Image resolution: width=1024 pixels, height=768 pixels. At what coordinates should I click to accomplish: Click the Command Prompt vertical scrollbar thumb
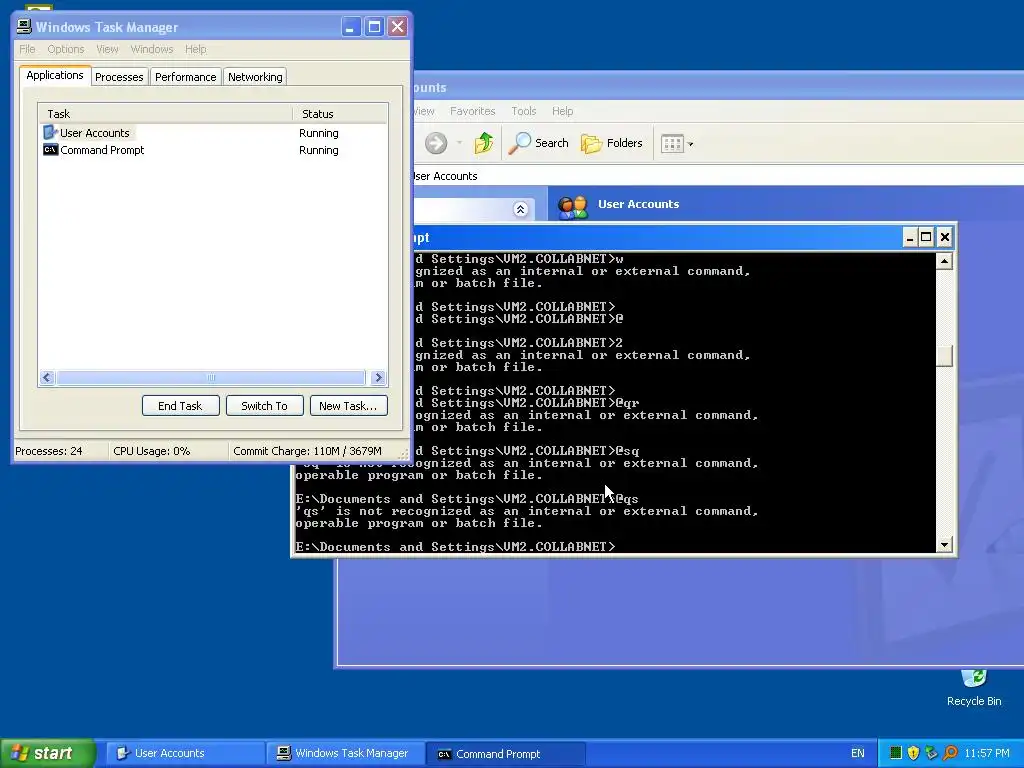click(944, 356)
